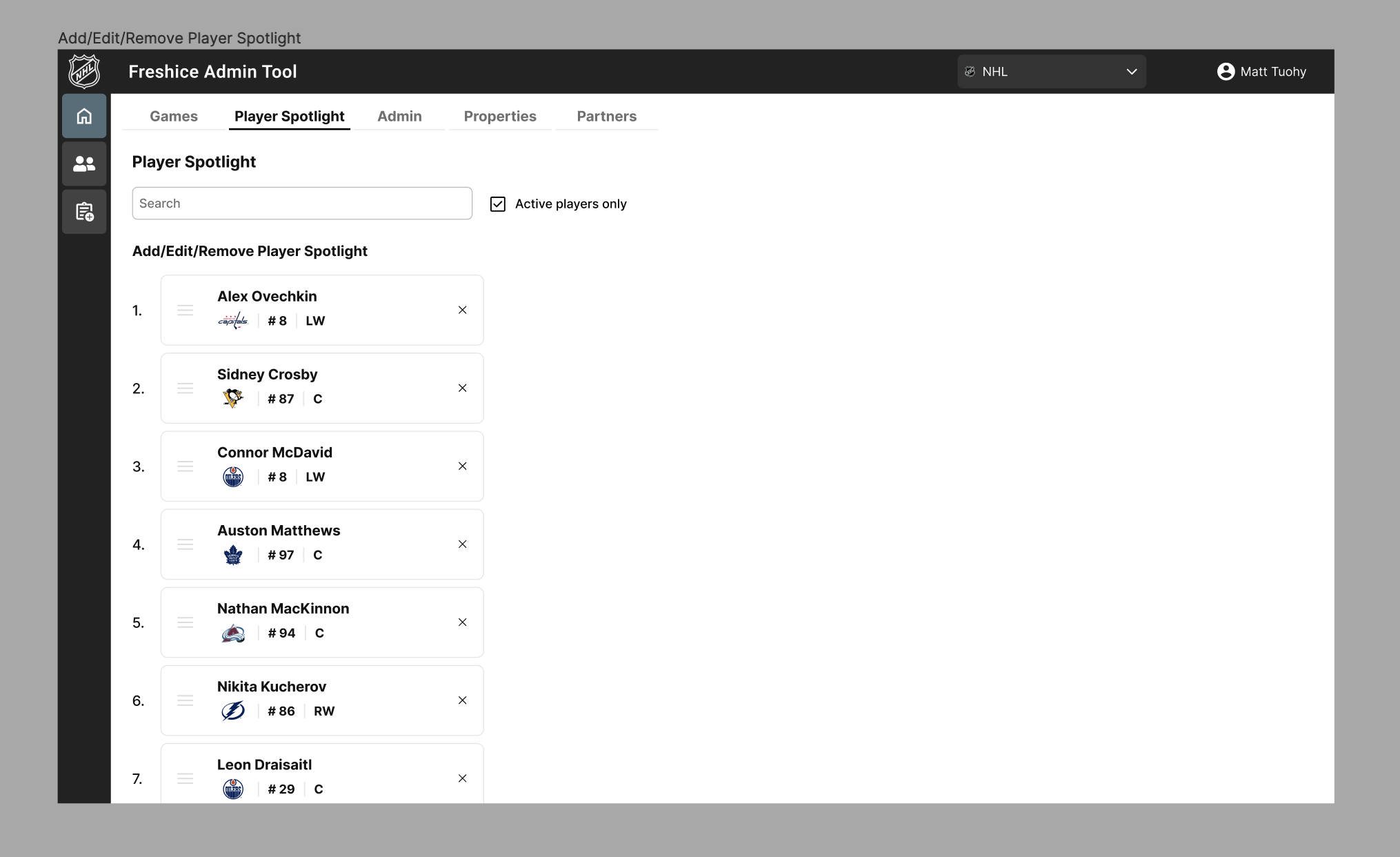Viewport: 1400px width, 857px height.
Task: Remove Sidney Crosby with X icon
Action: point(463,388)
